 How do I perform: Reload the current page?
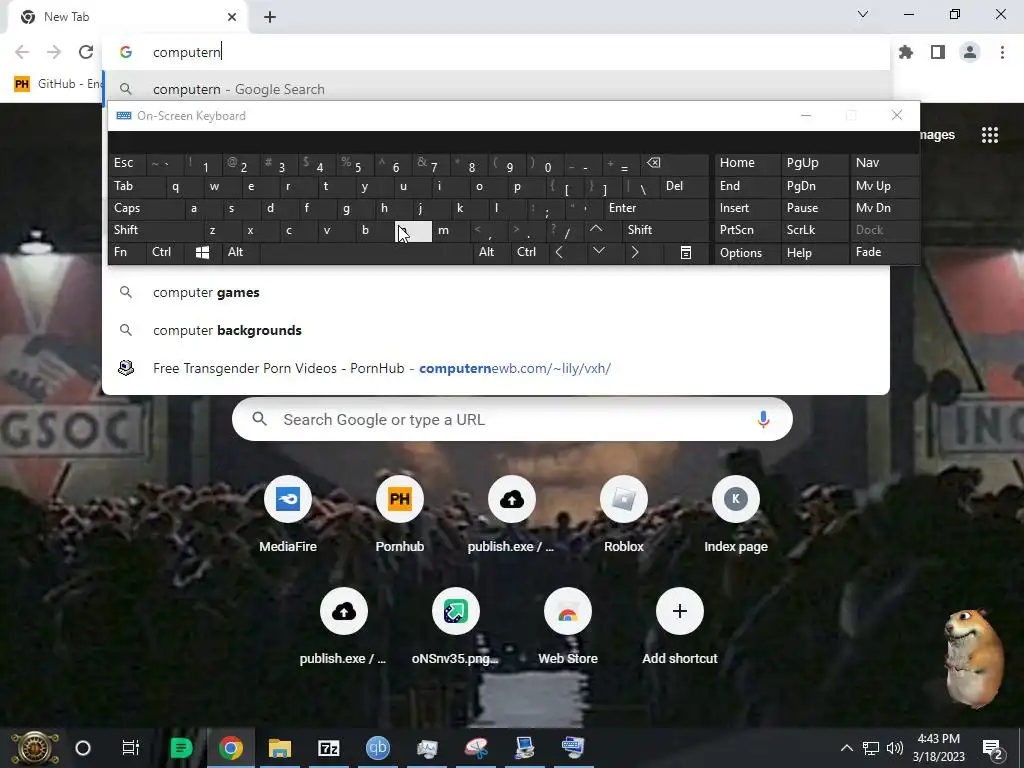coord(86,52)
